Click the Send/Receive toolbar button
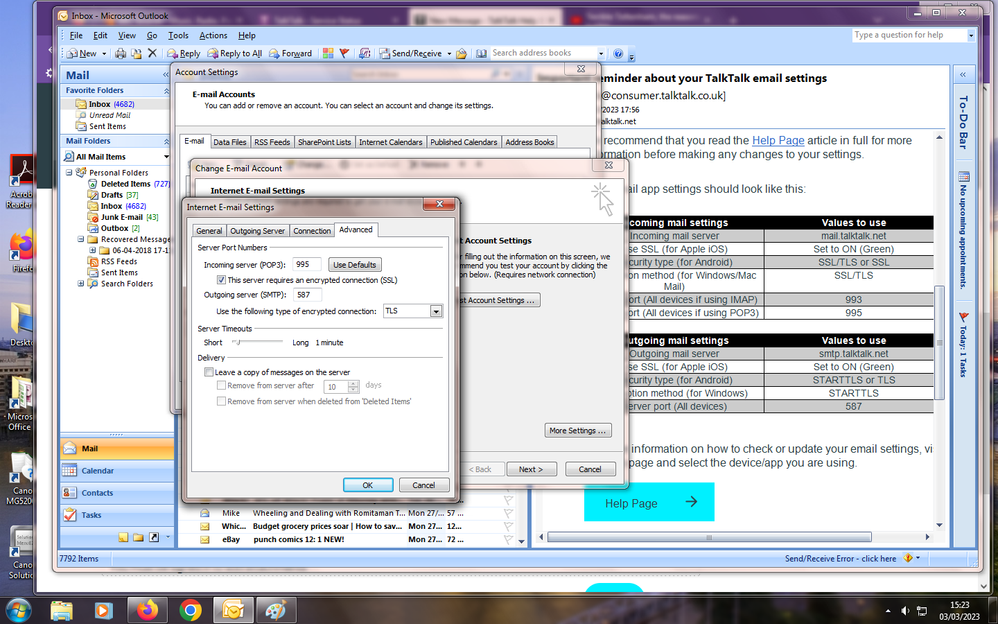This screenshot has width=998, height=624. [411, 53]
